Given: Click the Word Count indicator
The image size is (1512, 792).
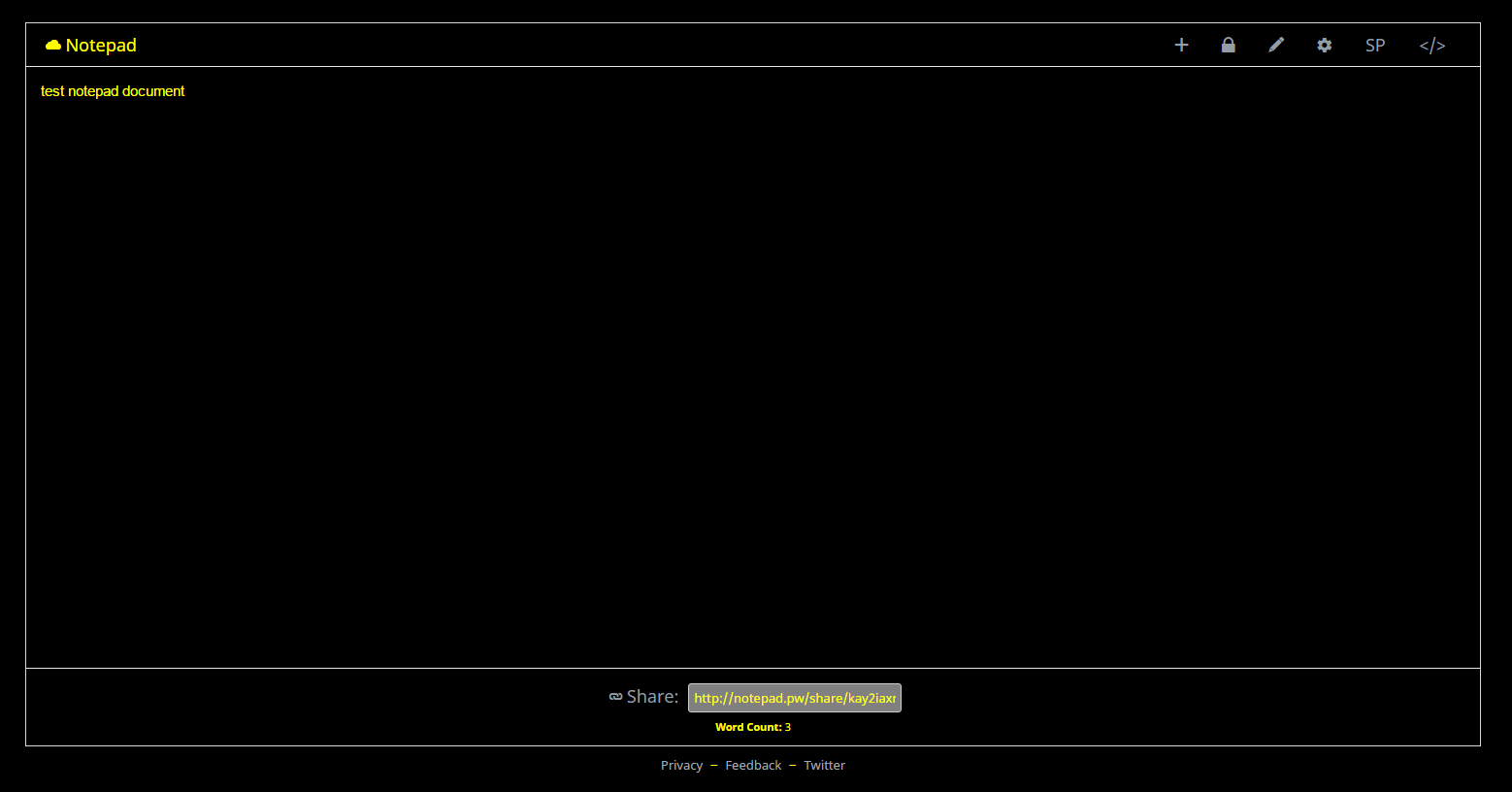Looking at the screenshot, I should tap(751, 726).
